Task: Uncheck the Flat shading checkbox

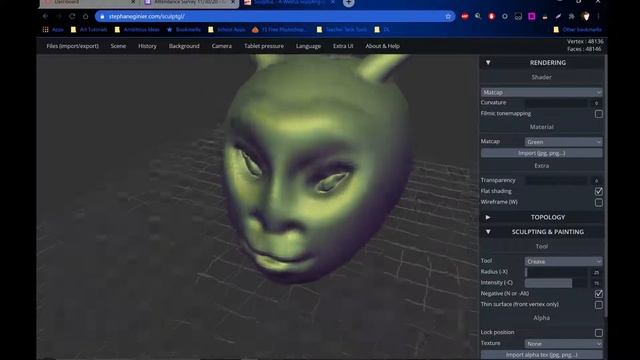Action: click(x=598, y=191)
